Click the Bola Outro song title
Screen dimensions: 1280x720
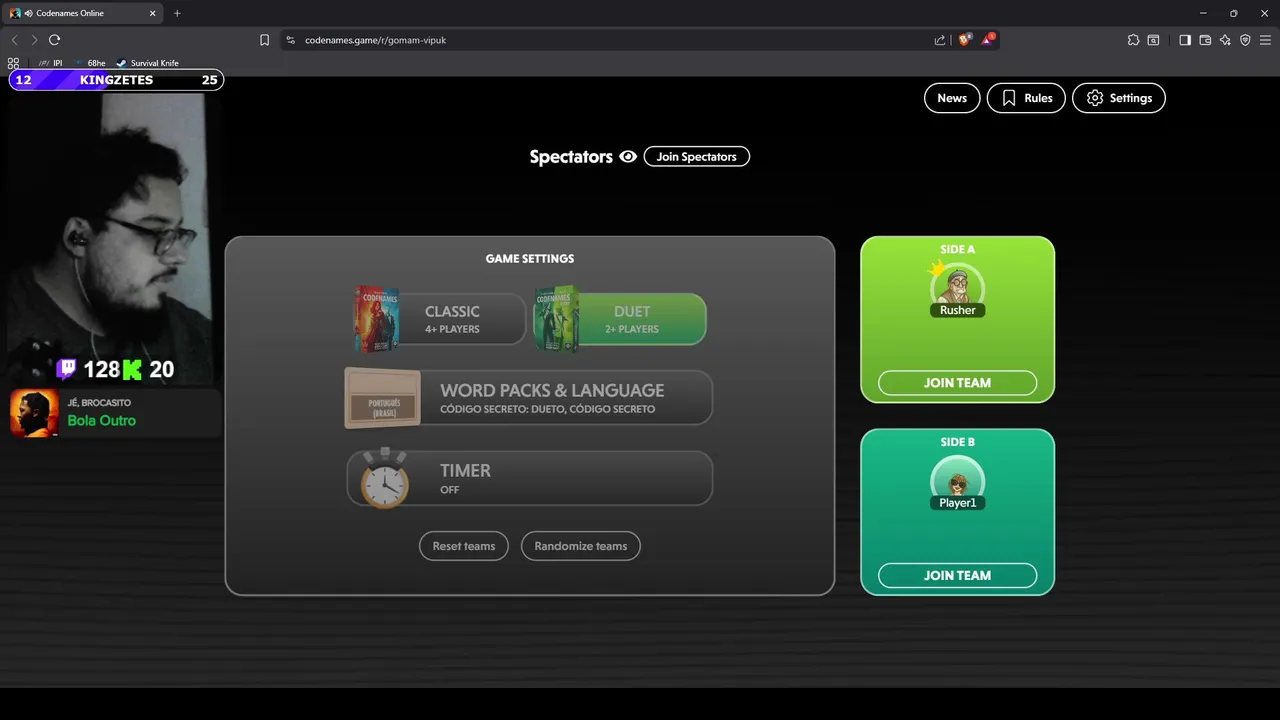click(x=102, y=420)
